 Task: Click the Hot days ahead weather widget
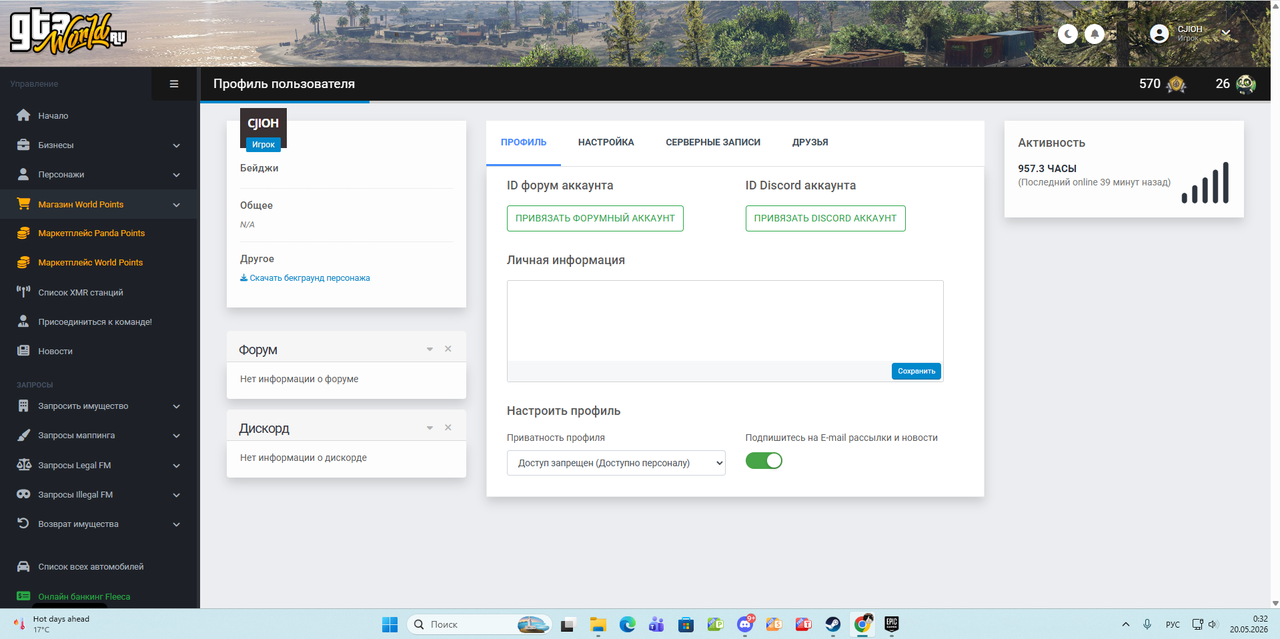[x=52, y=624]
